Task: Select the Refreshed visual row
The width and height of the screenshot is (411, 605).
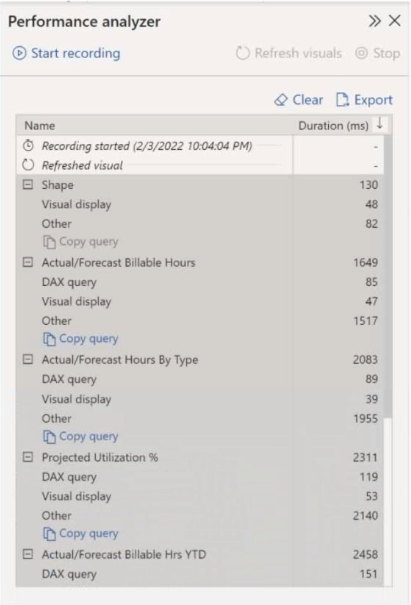Action: (154, 165)
